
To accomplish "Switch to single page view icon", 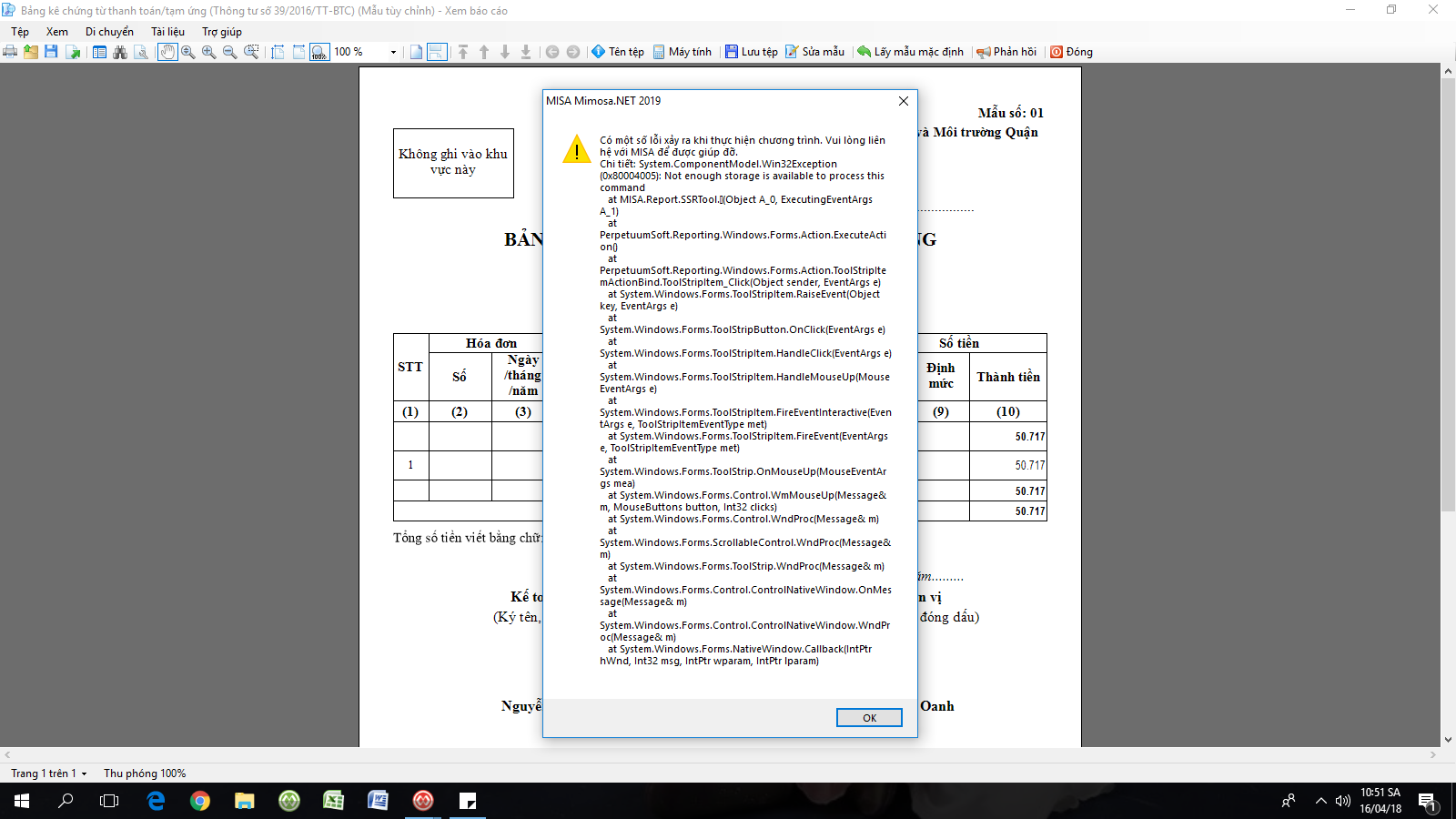I will click(416, 52).
